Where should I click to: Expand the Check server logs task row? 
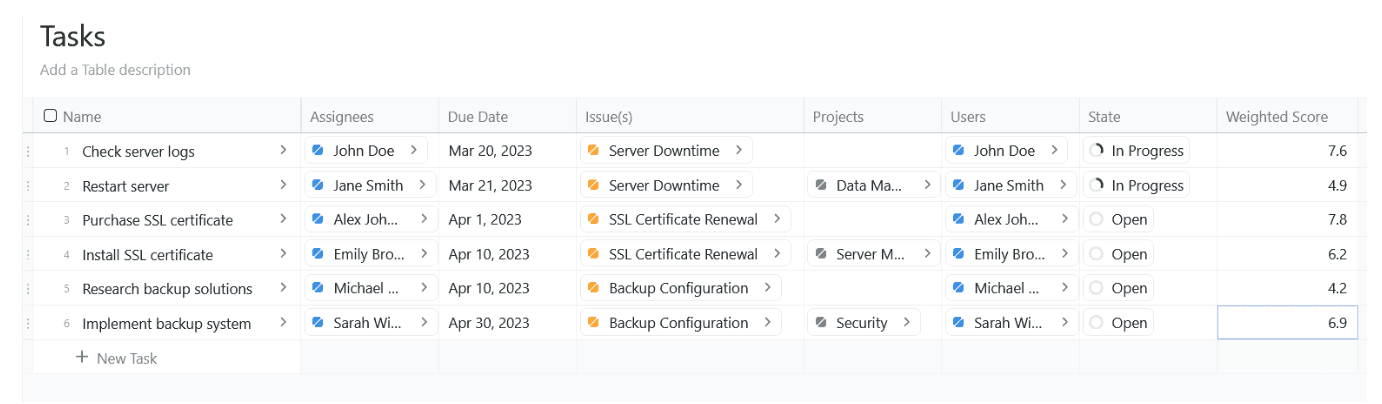pos(284,151)
